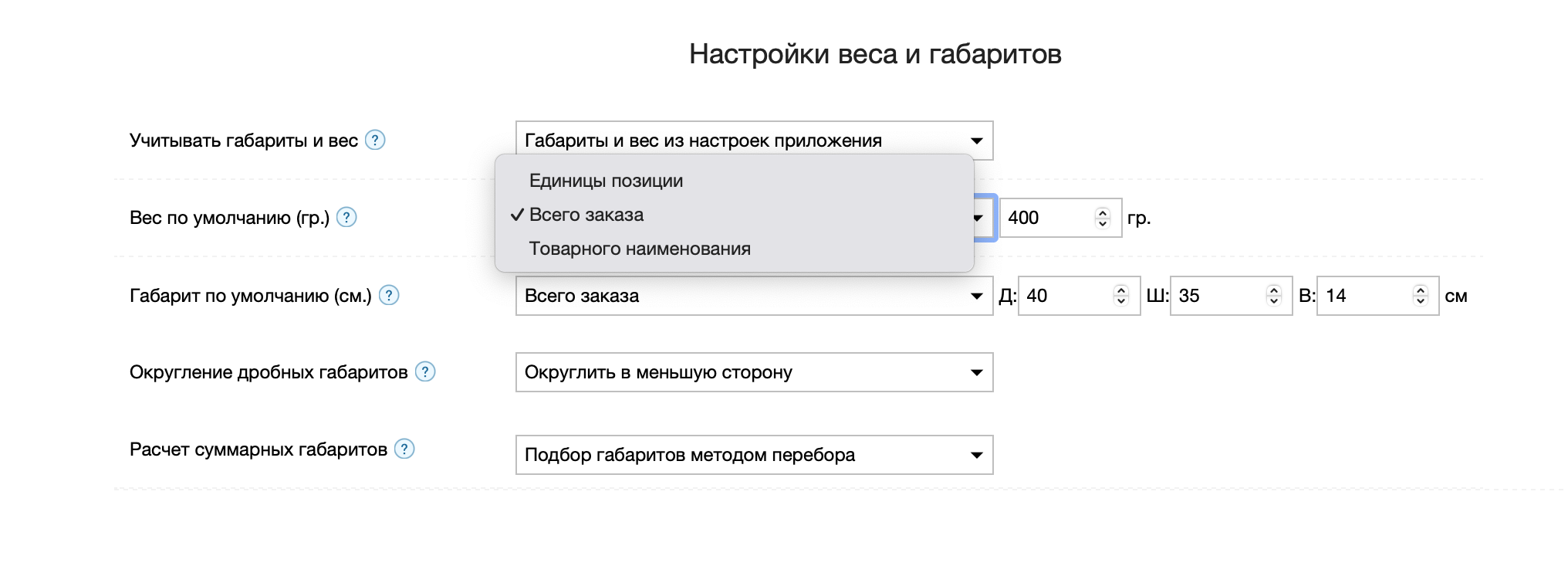Click the length (Д) field with 40
1568x573 pixels.
pos(1065,296)
